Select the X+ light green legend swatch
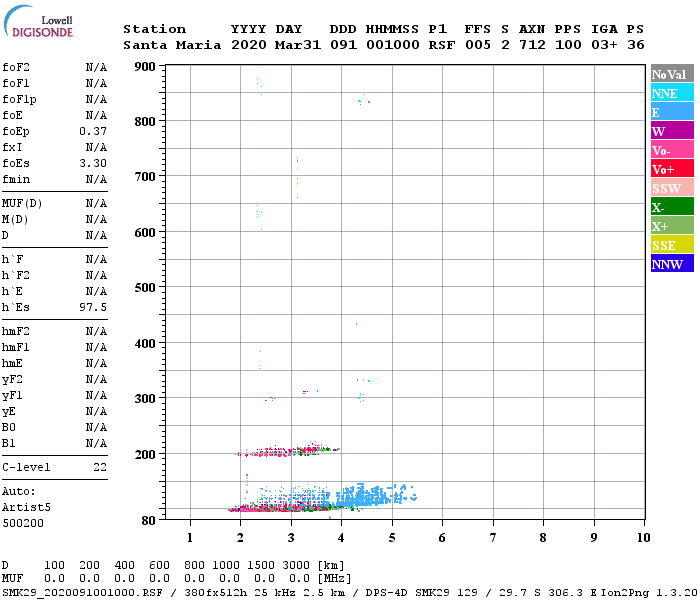Screen dimensions: 700x600 click(672, 226)
